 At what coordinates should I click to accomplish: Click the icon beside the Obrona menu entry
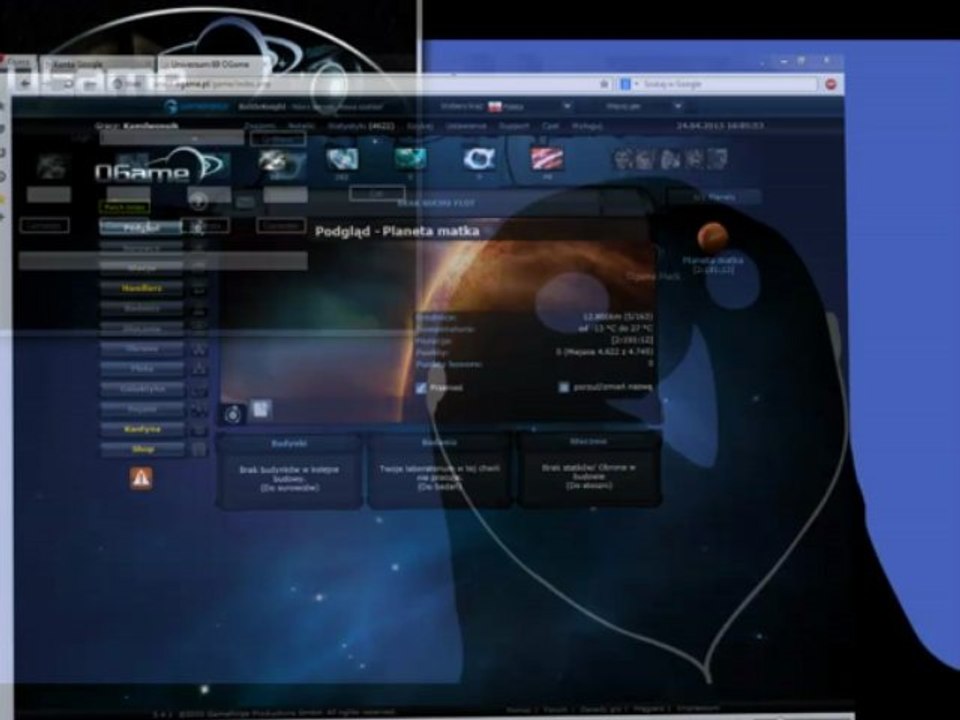coord(198,349)
